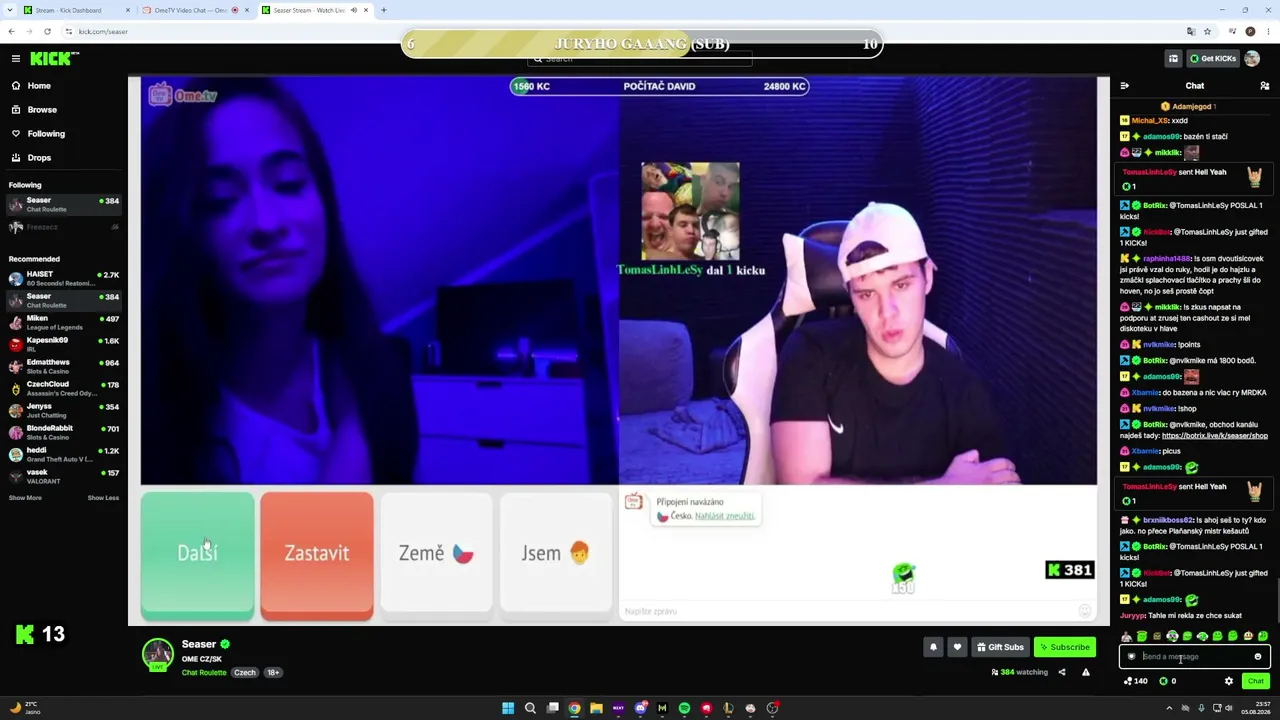
Task: Subscribe to the Seaser channel
Action: click(x=1064, y=647)
